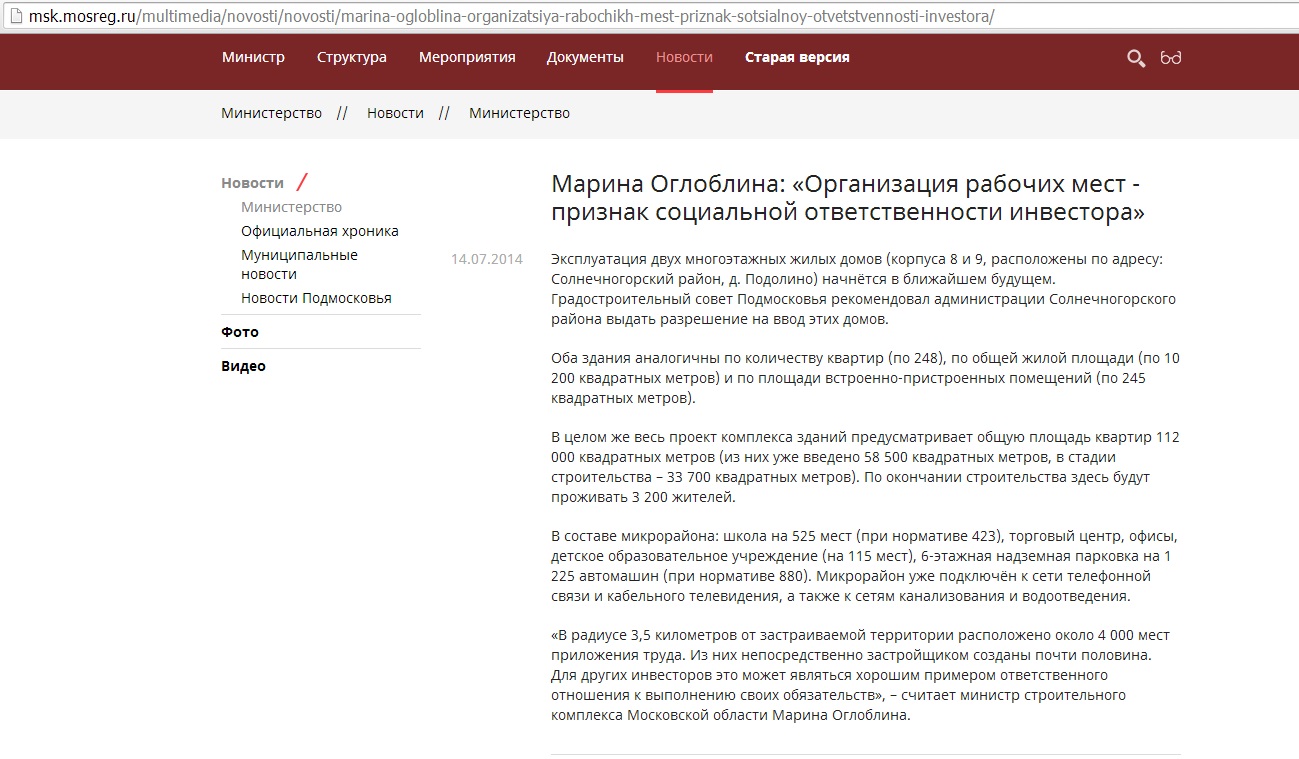Toggle the accessibility glasses icon
The width and height of the screenshot is (1299, 759).
(1171, 58)
